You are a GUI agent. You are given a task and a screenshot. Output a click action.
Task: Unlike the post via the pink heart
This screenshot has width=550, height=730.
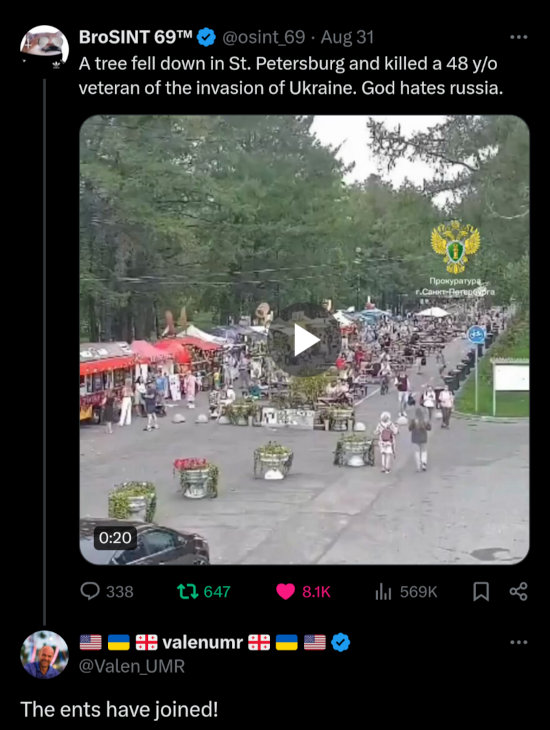click(x=285, y=592)
